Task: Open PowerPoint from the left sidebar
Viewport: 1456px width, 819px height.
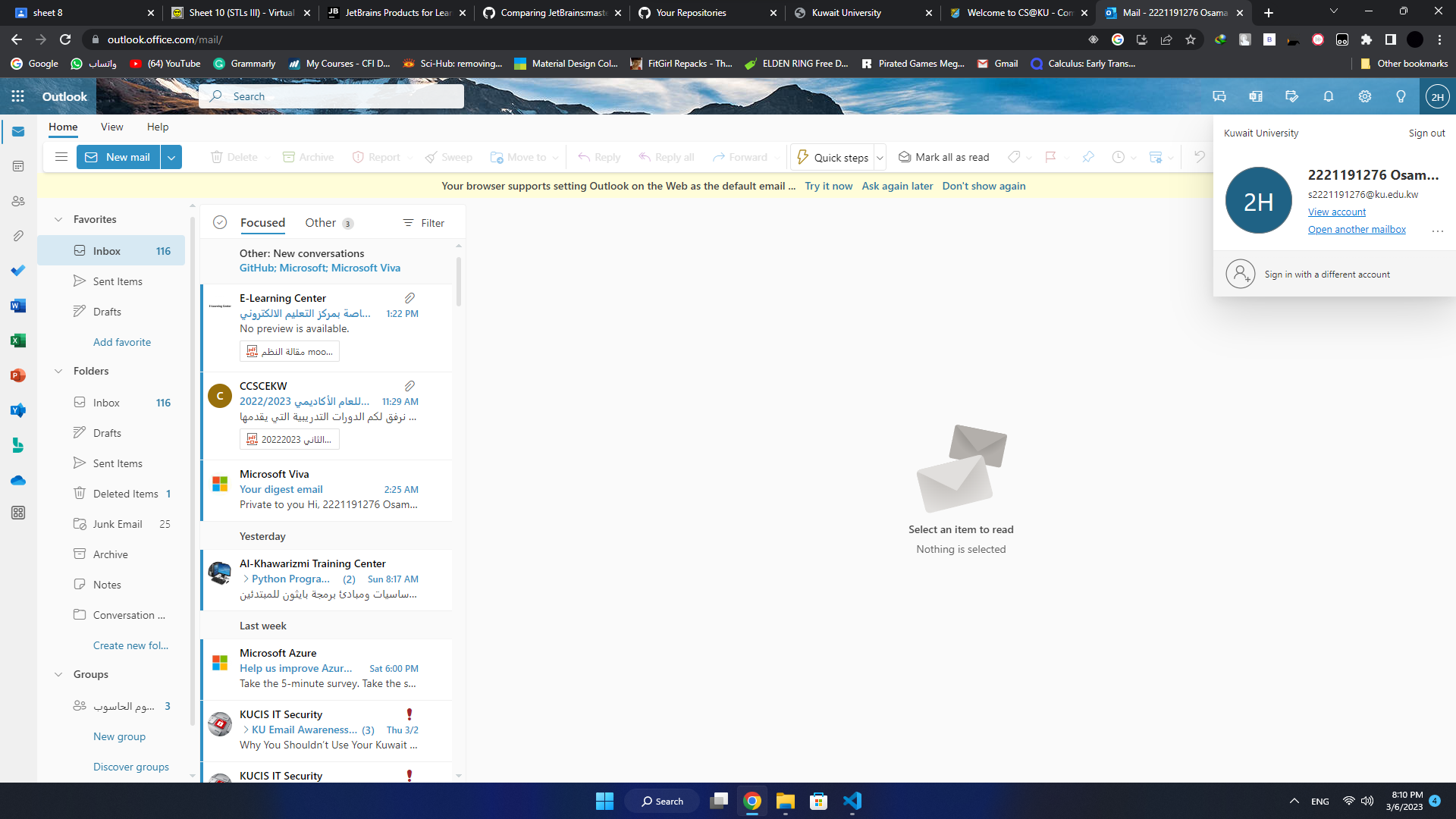Action: click(18, 375)
